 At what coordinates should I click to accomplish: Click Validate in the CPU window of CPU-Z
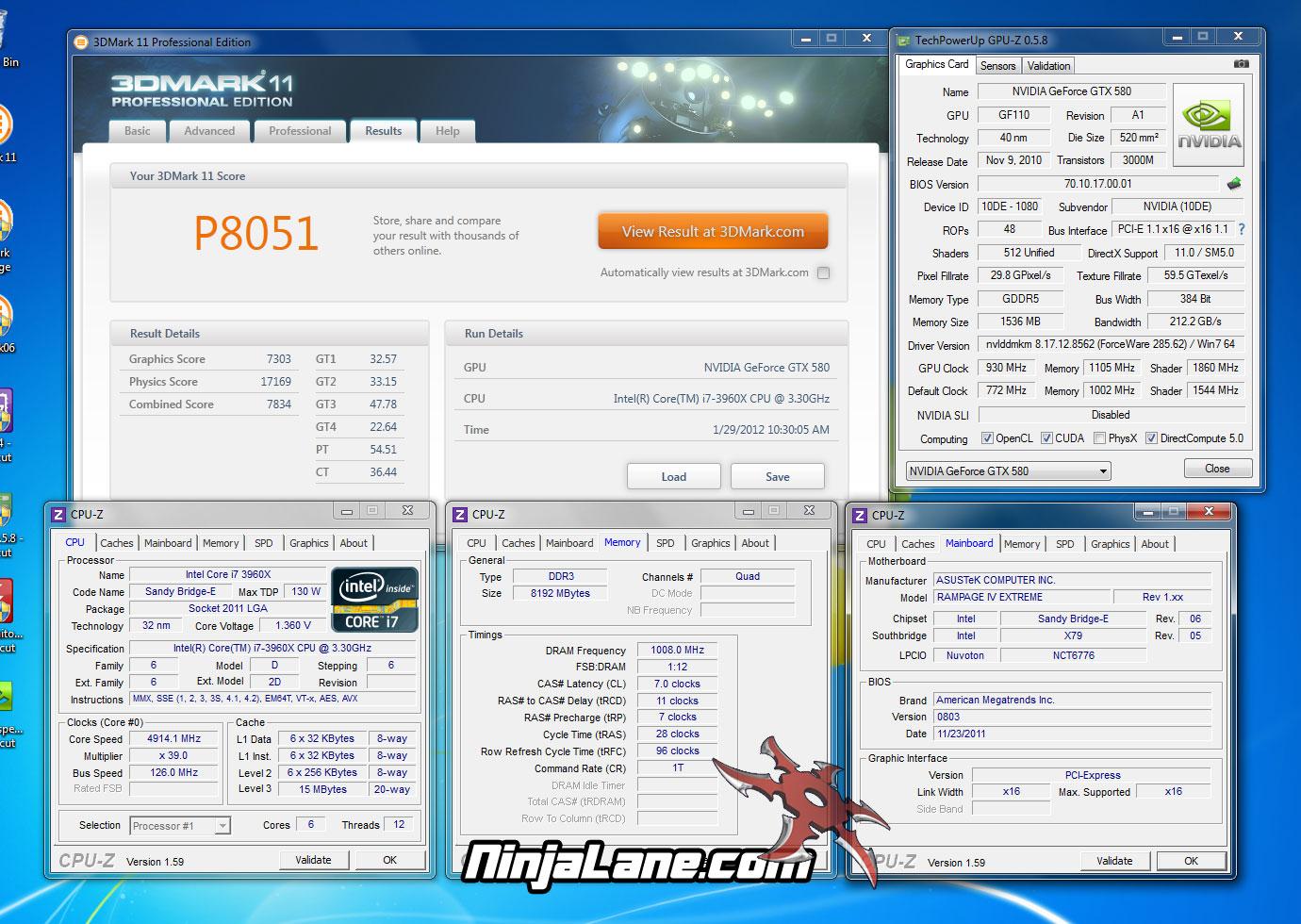(x=314, y=860)
